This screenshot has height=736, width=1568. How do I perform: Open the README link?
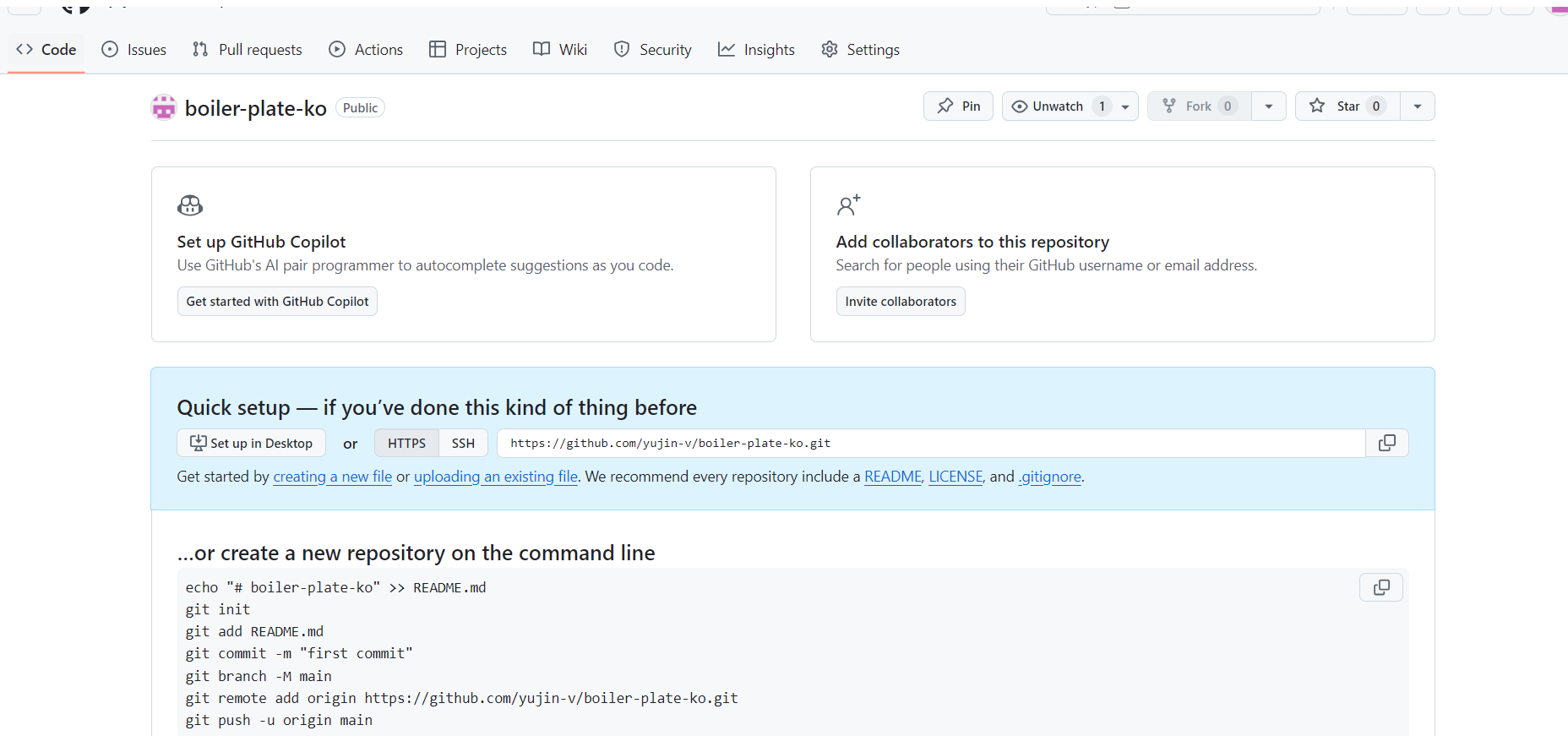point(893,477)
